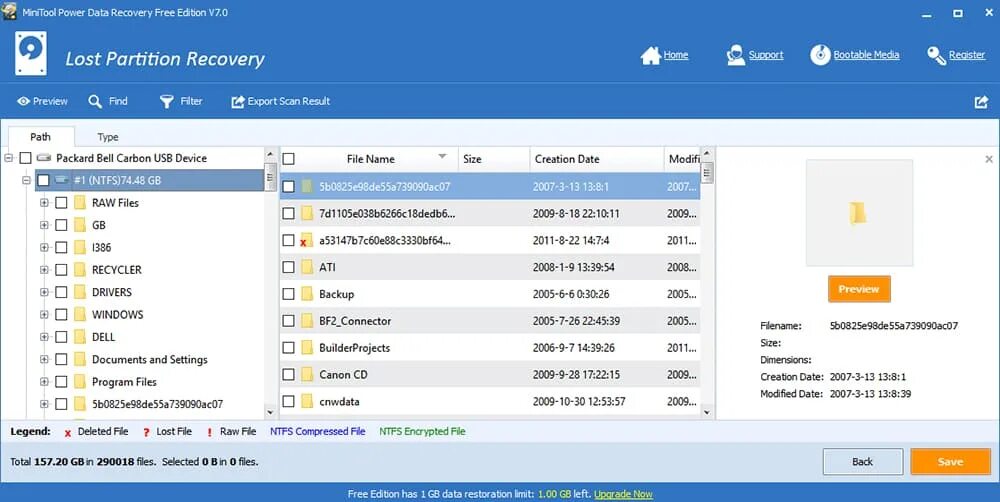Open the Upgrade Now link

click(x=623, y=494)
